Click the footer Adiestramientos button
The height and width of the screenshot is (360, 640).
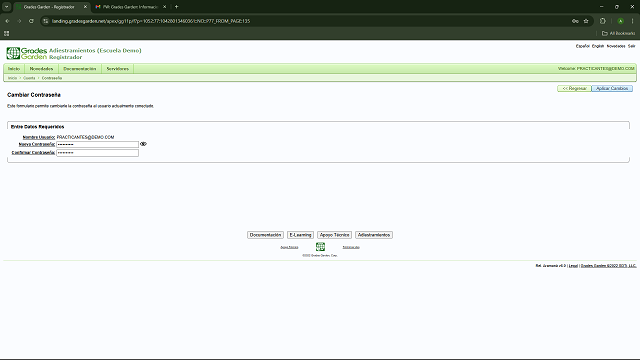tap(374, 235)
